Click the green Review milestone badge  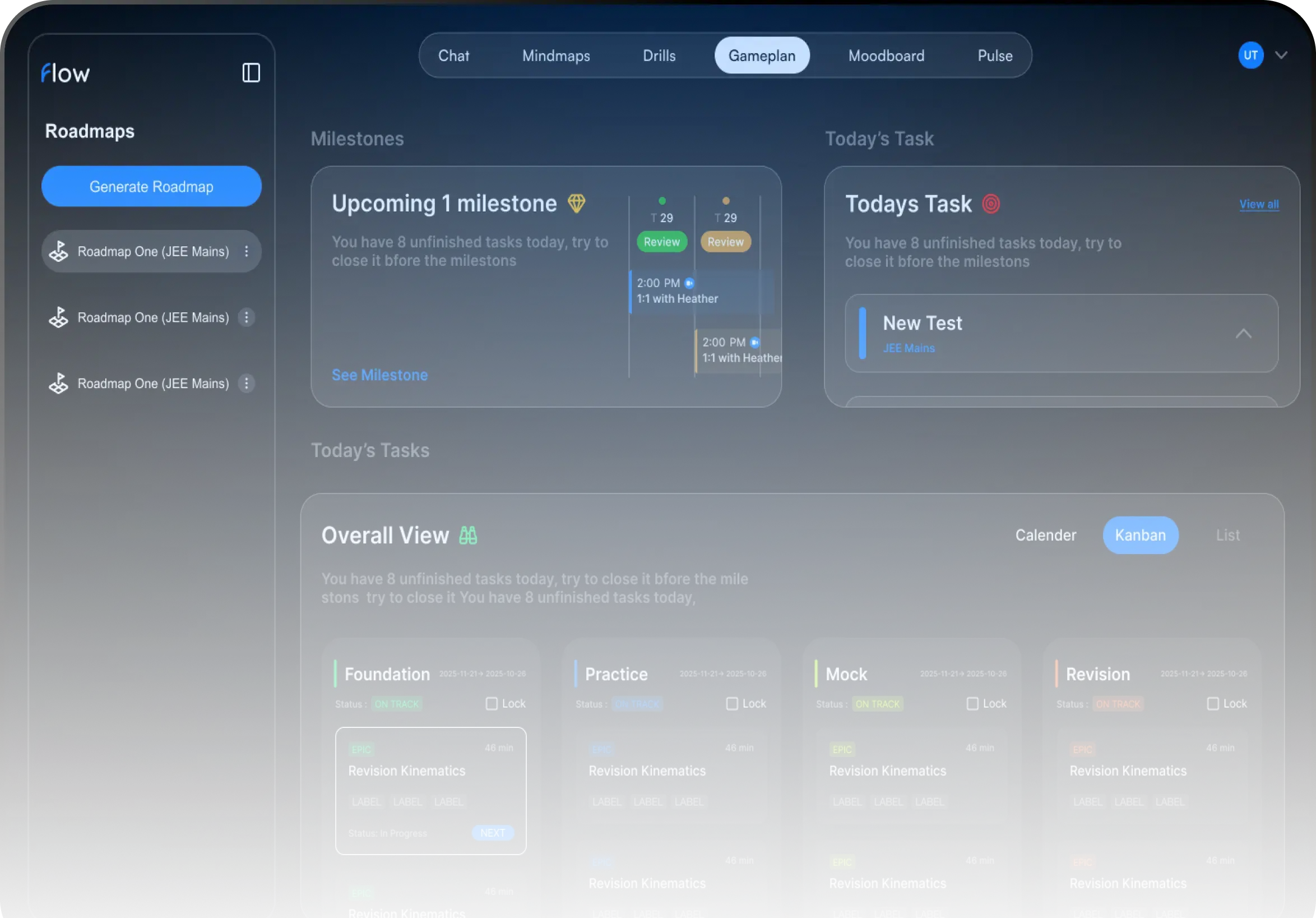(661, 242)
